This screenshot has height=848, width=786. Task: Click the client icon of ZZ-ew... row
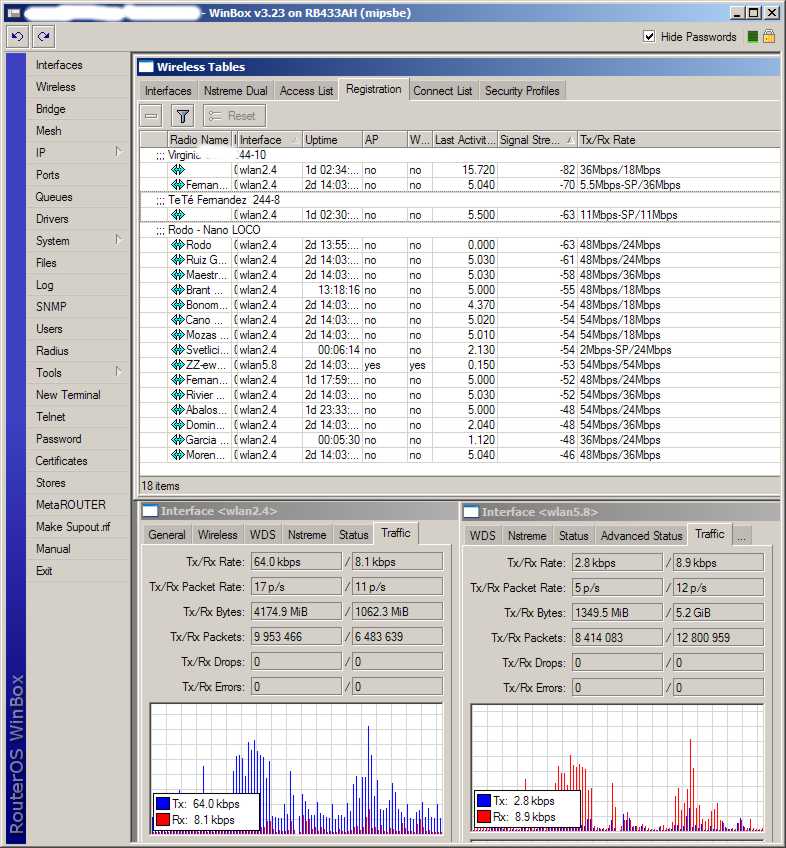click(177, 365)
